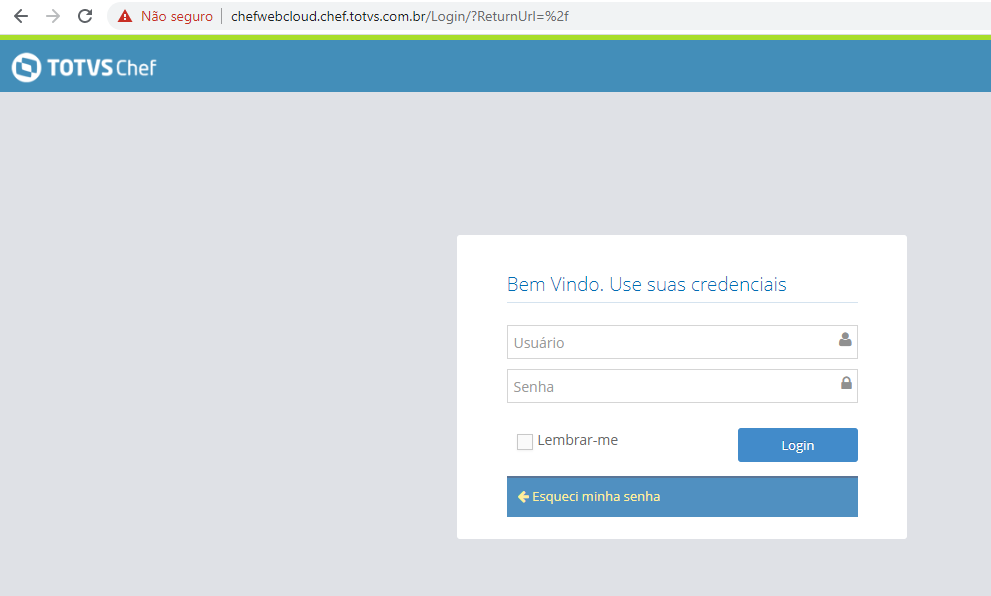Click the arrow icon beside Esqueci minha senha

click(x=523, y=497)
